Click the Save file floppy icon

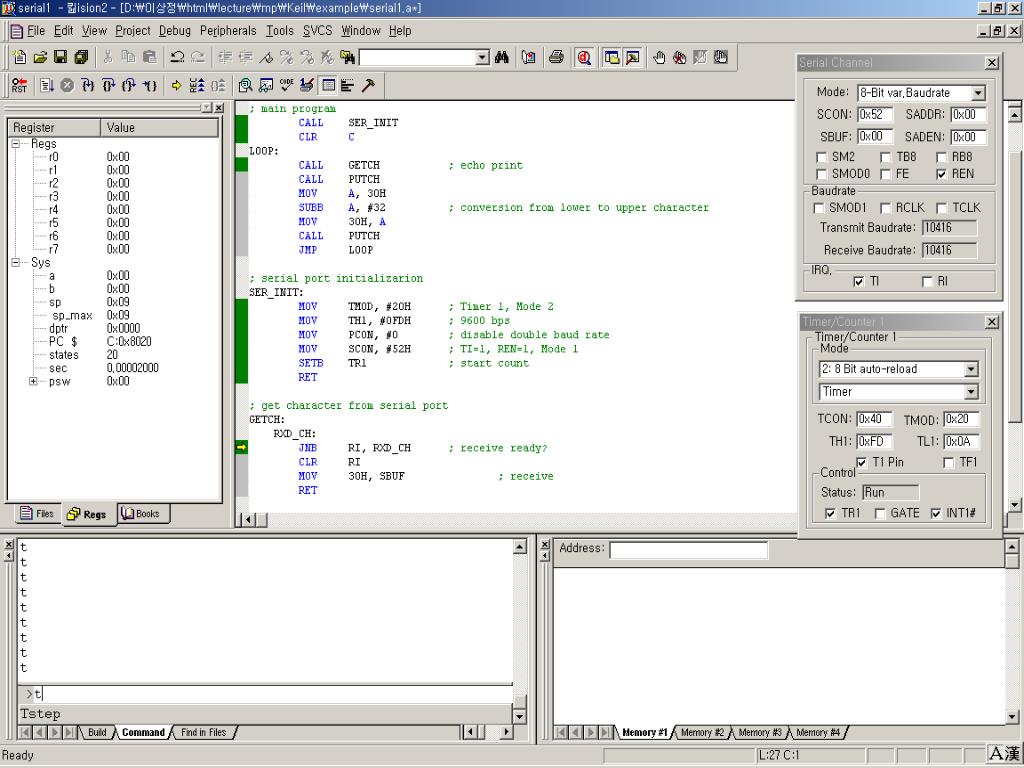(x=61, y=57)
